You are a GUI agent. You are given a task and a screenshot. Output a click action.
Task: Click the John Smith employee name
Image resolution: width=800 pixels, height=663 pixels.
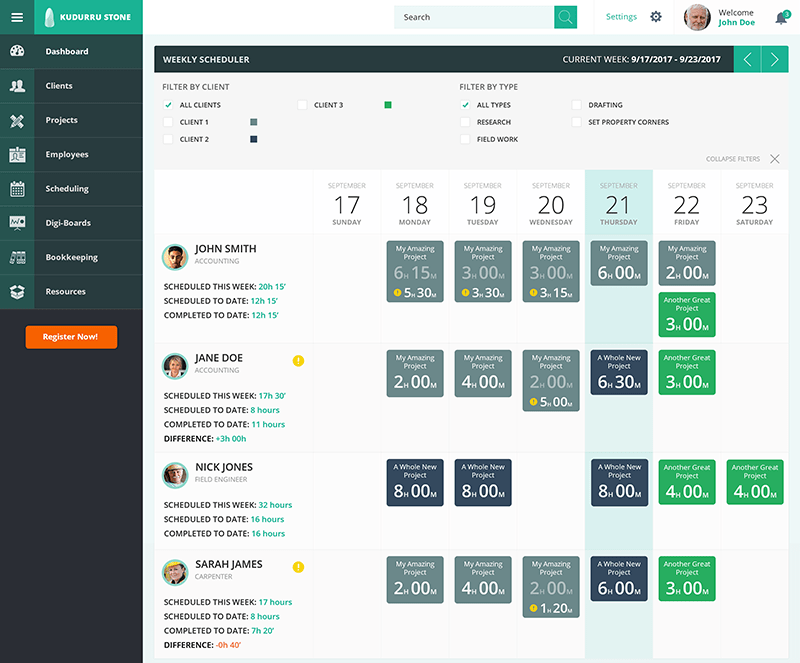(x=226, y=249)
